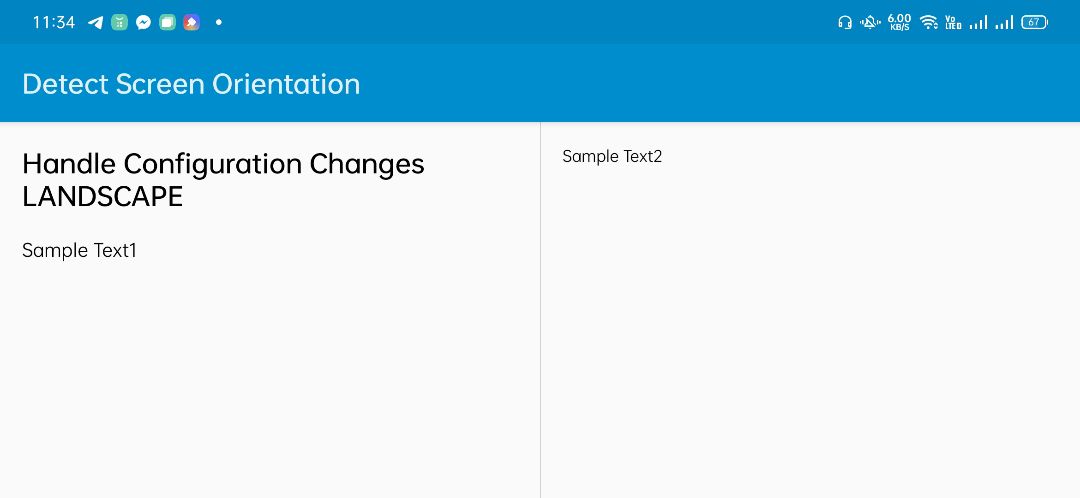Tap the Detect Screen Orientation title

[191, 84]
